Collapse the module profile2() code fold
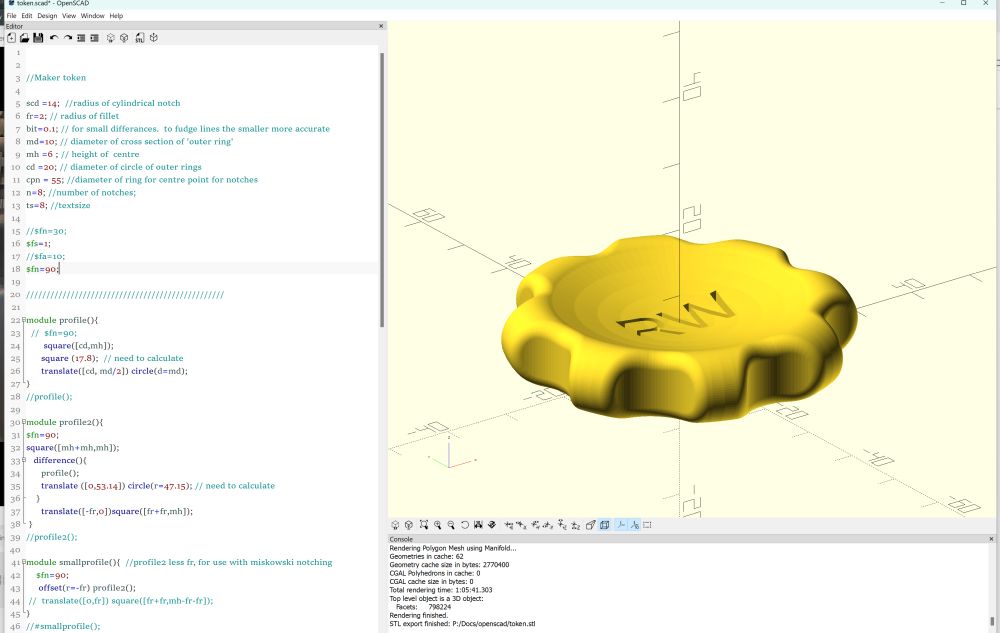This screenshot has height=633, width=1000. click(x=23, y=422)
